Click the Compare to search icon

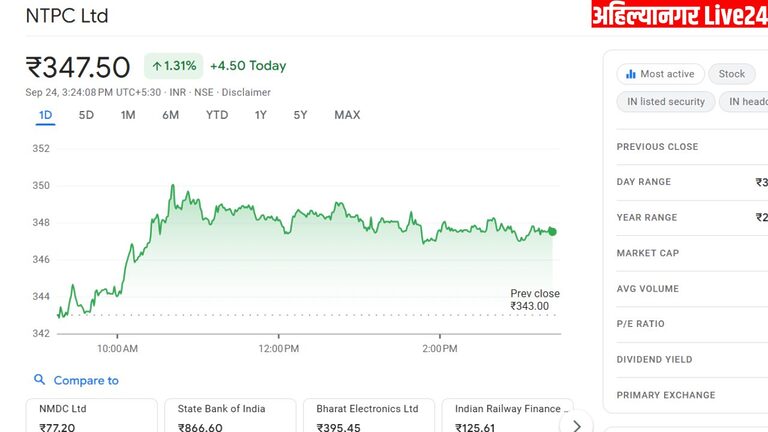(40, 380)
